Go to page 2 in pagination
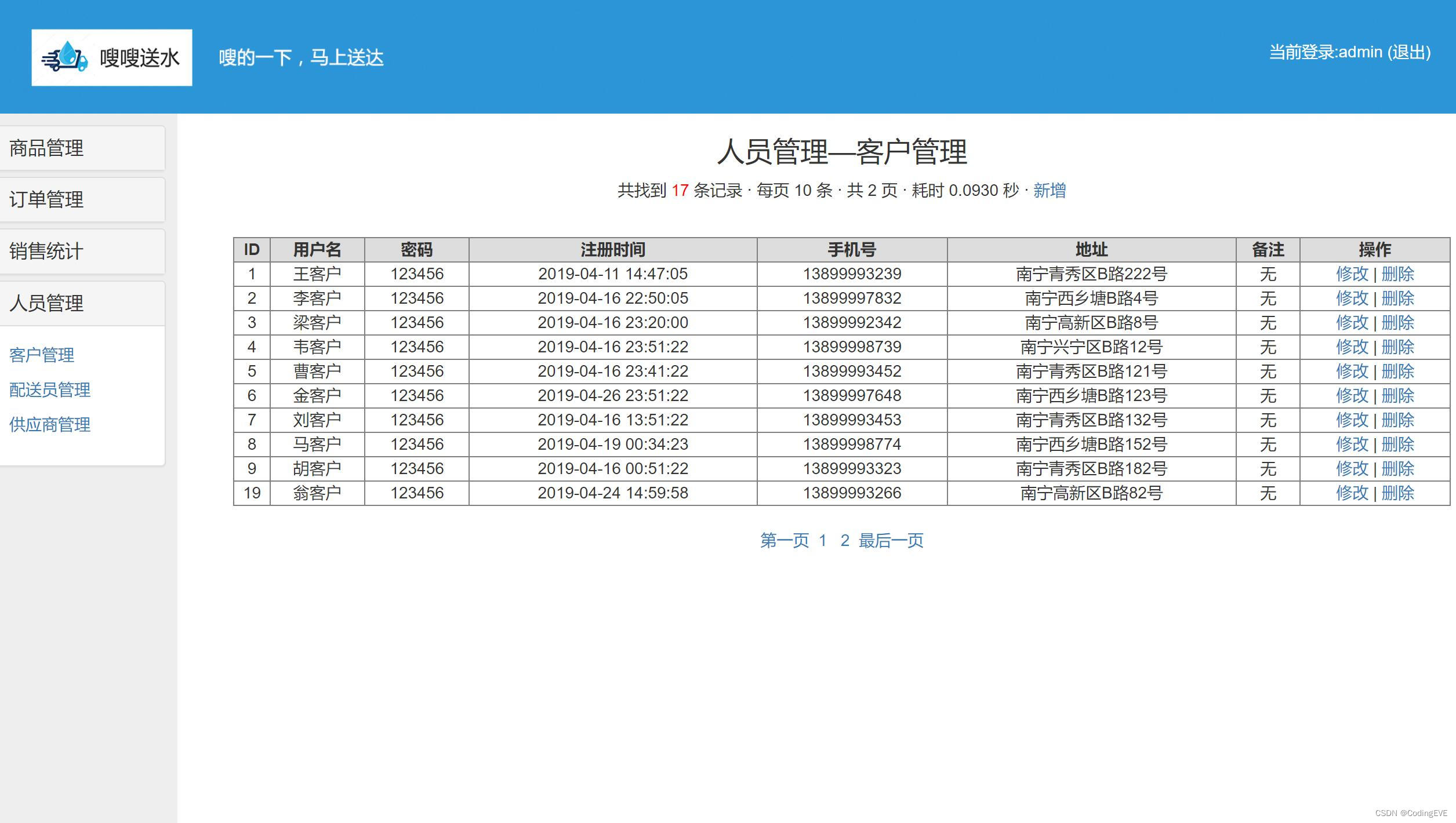 pos(845,541)
